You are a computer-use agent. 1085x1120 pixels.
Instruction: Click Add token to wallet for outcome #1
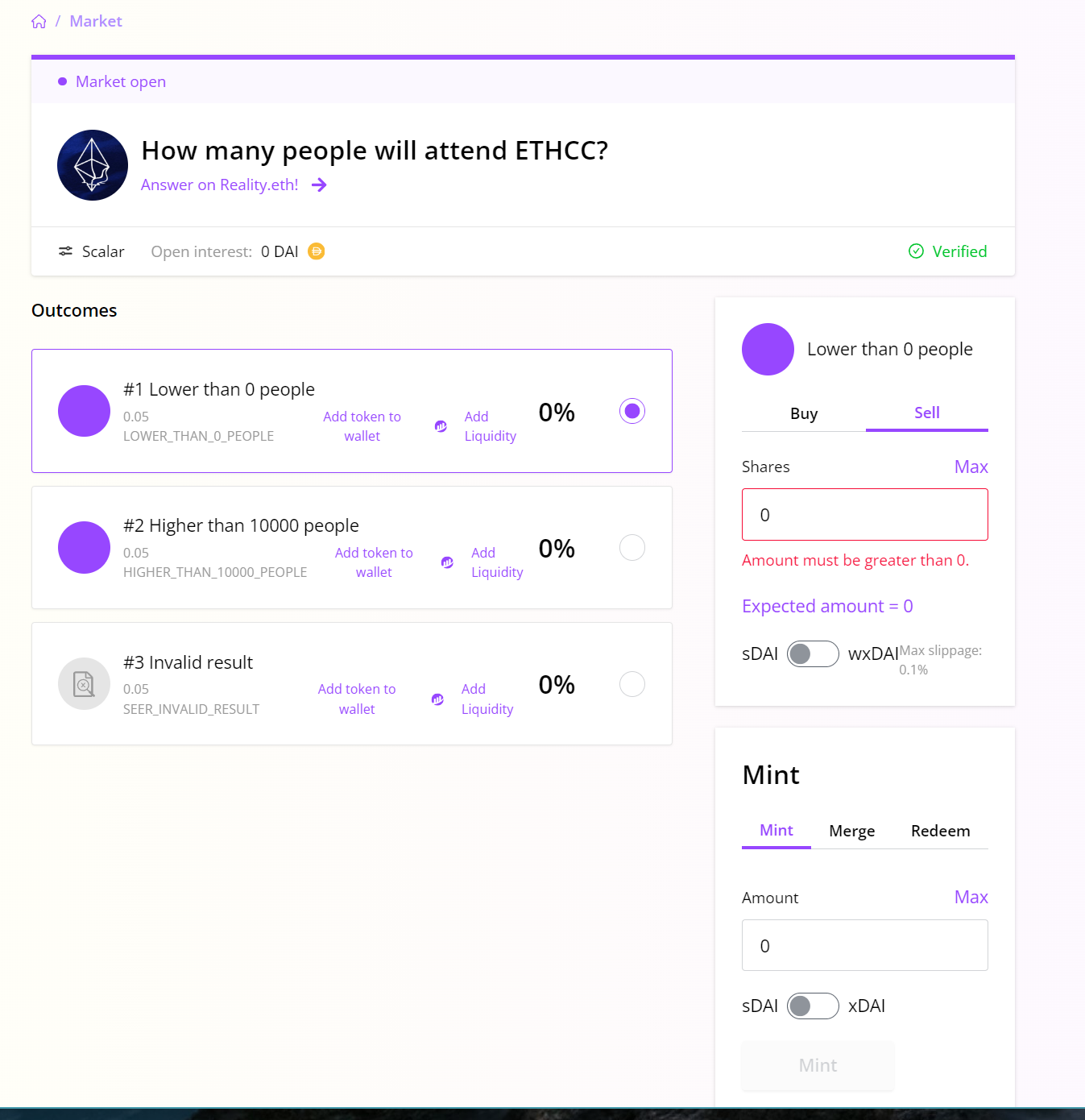click(x=362, y=426)
